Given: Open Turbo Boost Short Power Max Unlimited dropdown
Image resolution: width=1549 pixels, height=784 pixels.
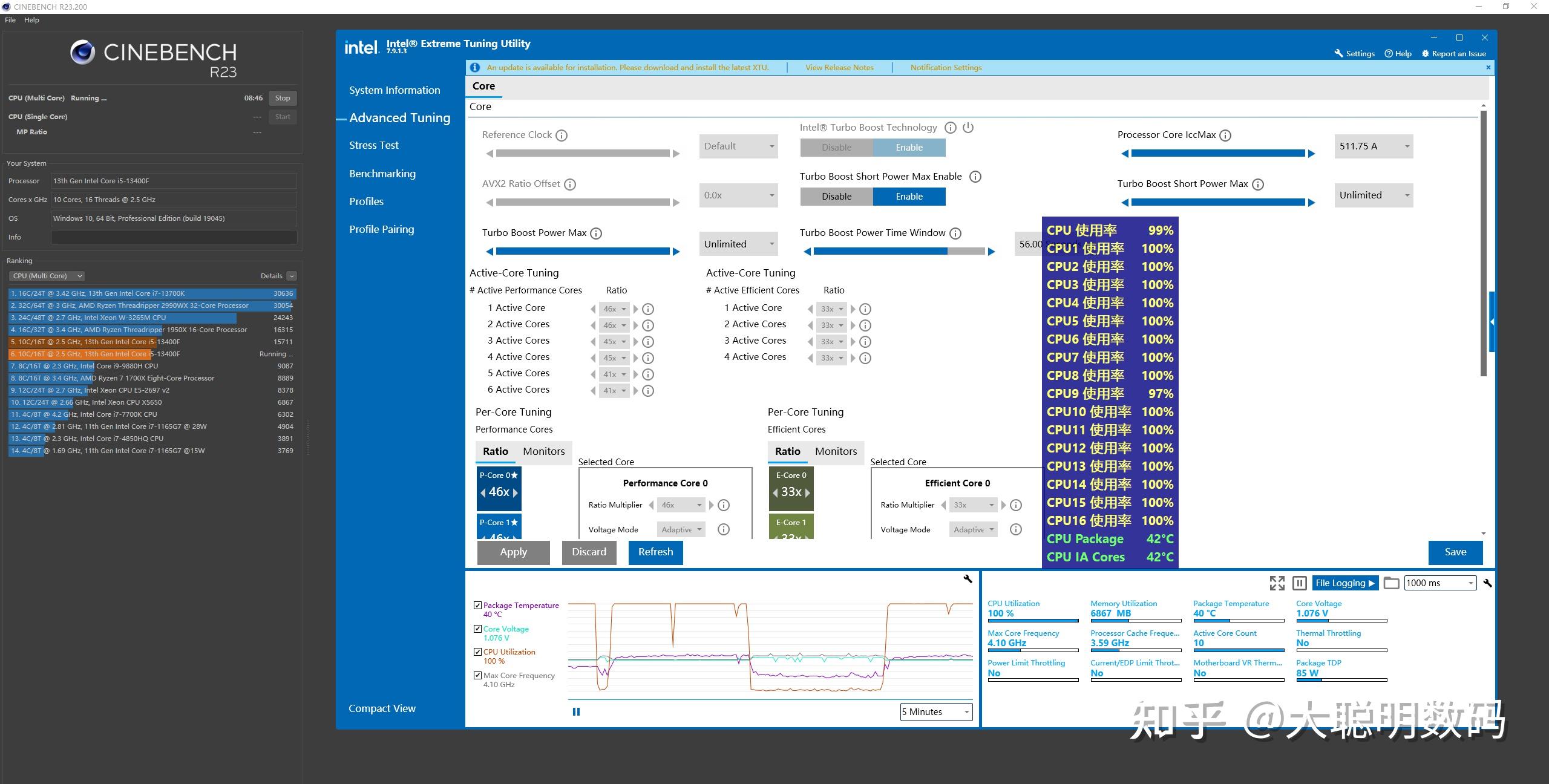Looking at the screenshot, I should [1374, 195].
